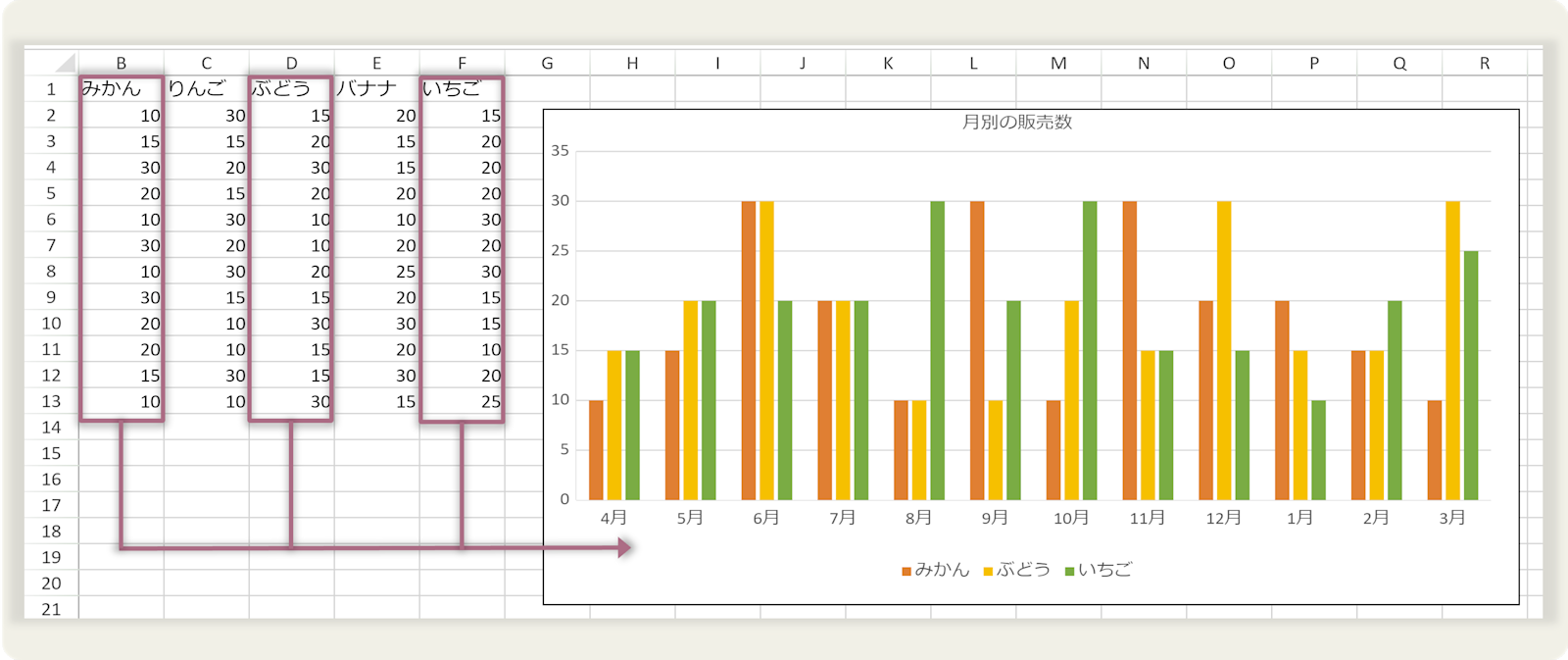This screenshot has height=660, width=1568.
Task: Click the 35 value on the chart's vertical axis
Action: pyautogui.click(x=560, y=151)
